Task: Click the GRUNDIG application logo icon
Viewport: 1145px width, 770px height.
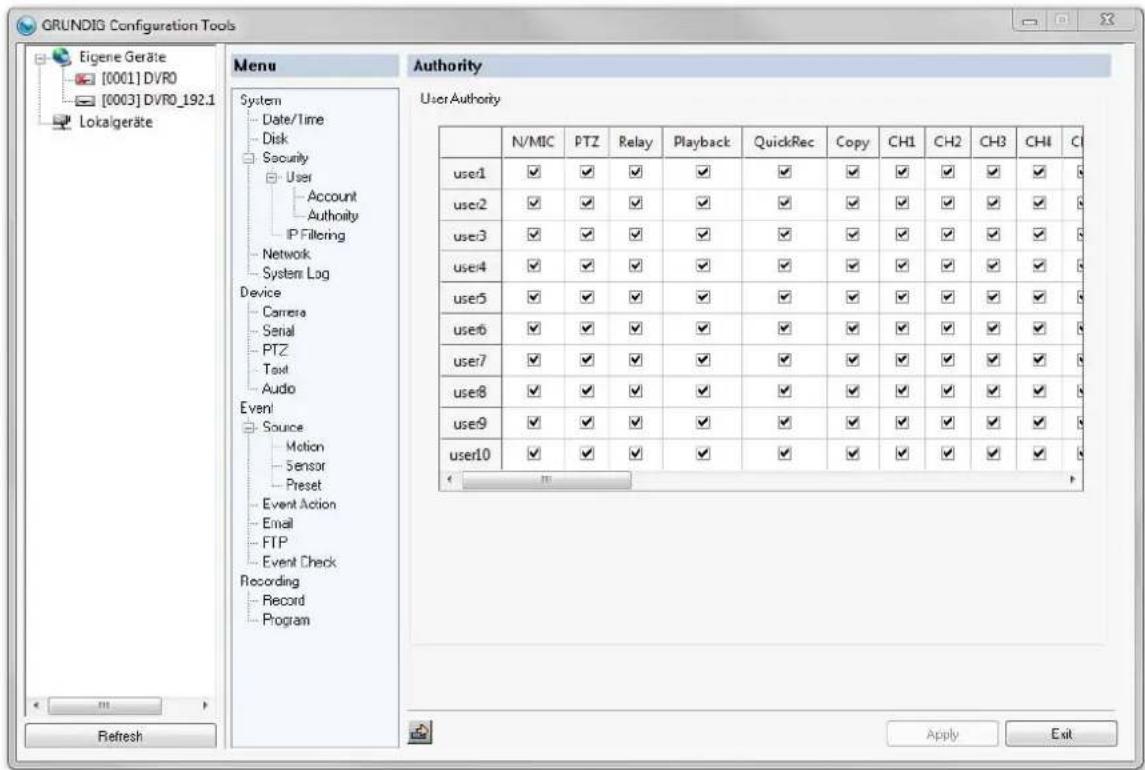Action: (x=27, y=26)
